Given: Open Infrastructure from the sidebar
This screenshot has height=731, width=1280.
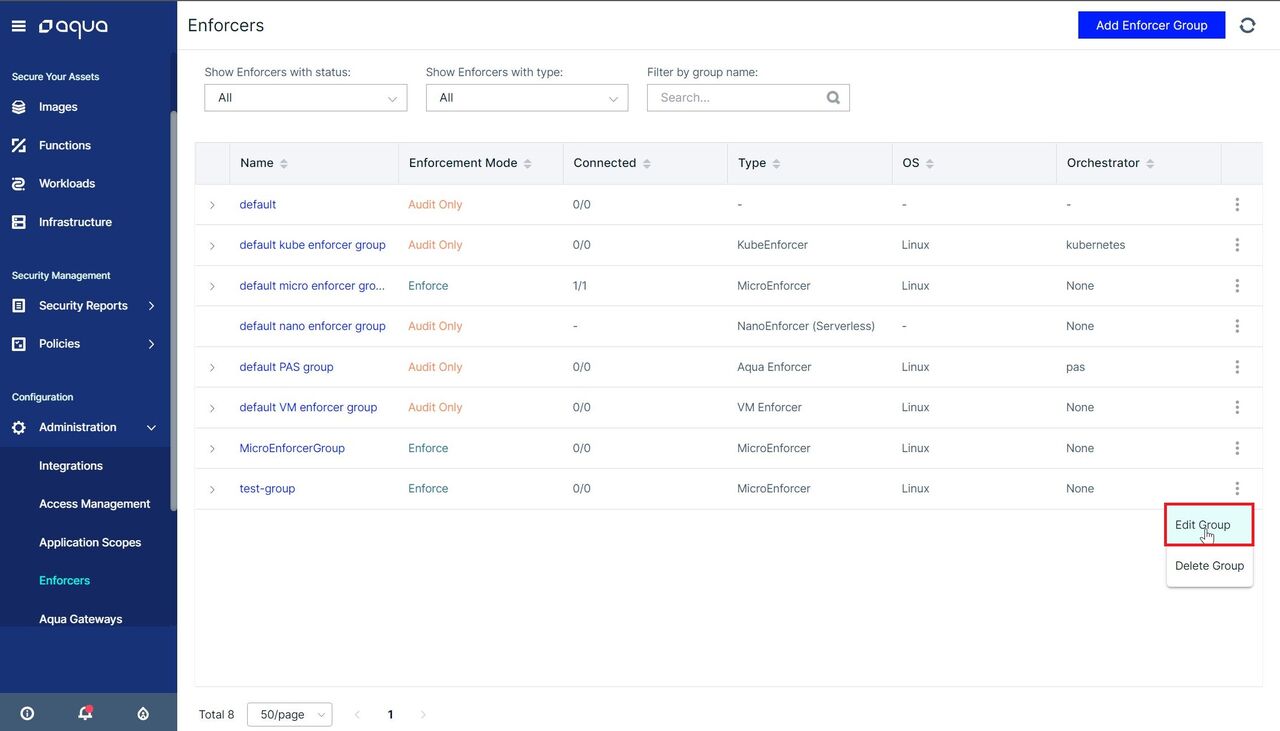Looking at the screenshot, I should 75,222.
